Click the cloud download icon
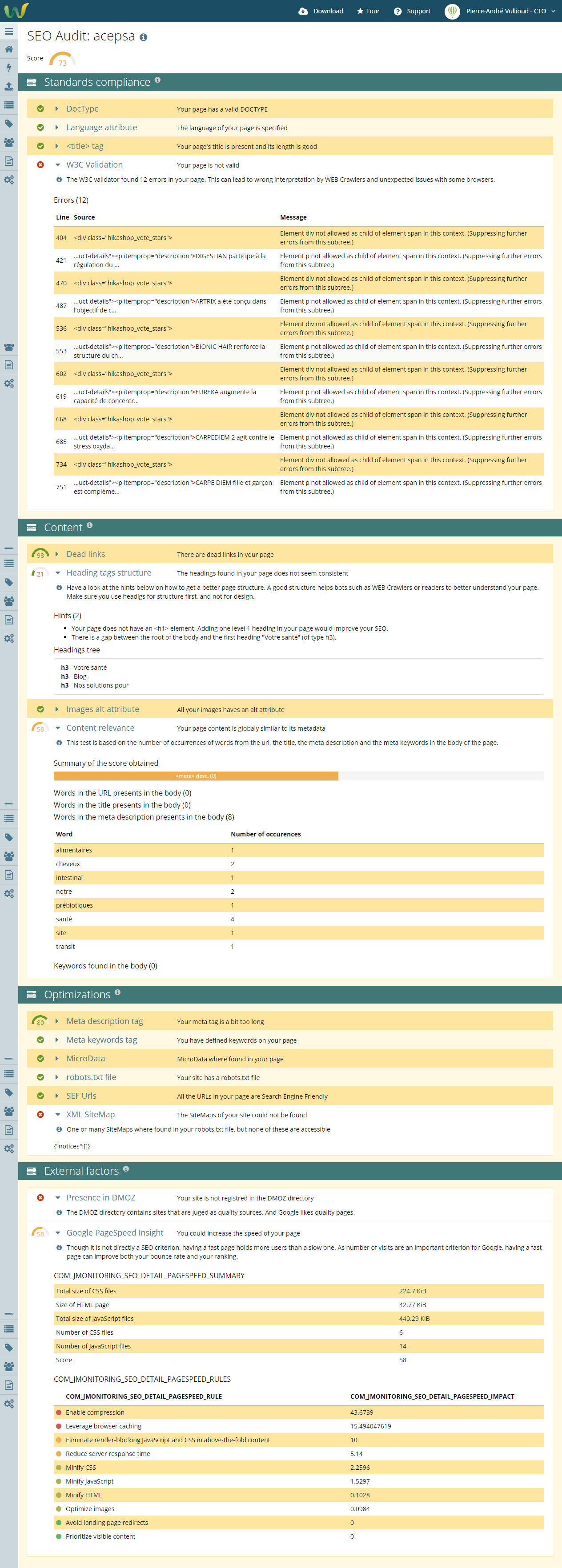Image resolution: width=562 pixels, height=1568 pixels. (303, 11)
